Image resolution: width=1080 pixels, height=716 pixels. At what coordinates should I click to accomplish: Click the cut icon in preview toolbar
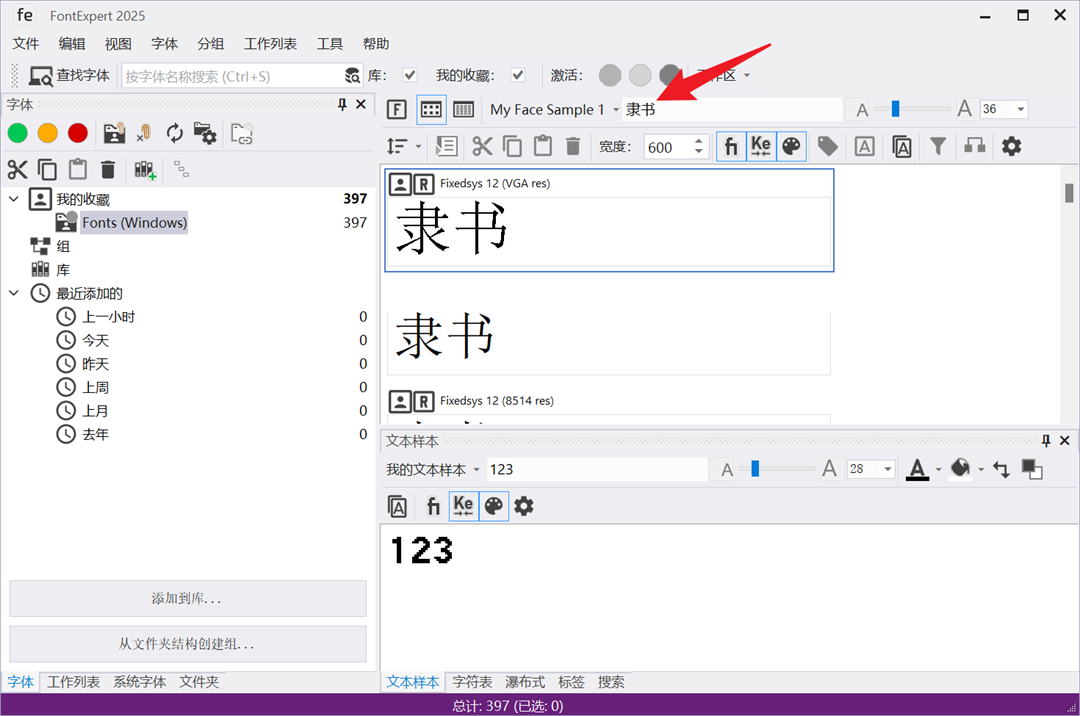tap(482, 146)
